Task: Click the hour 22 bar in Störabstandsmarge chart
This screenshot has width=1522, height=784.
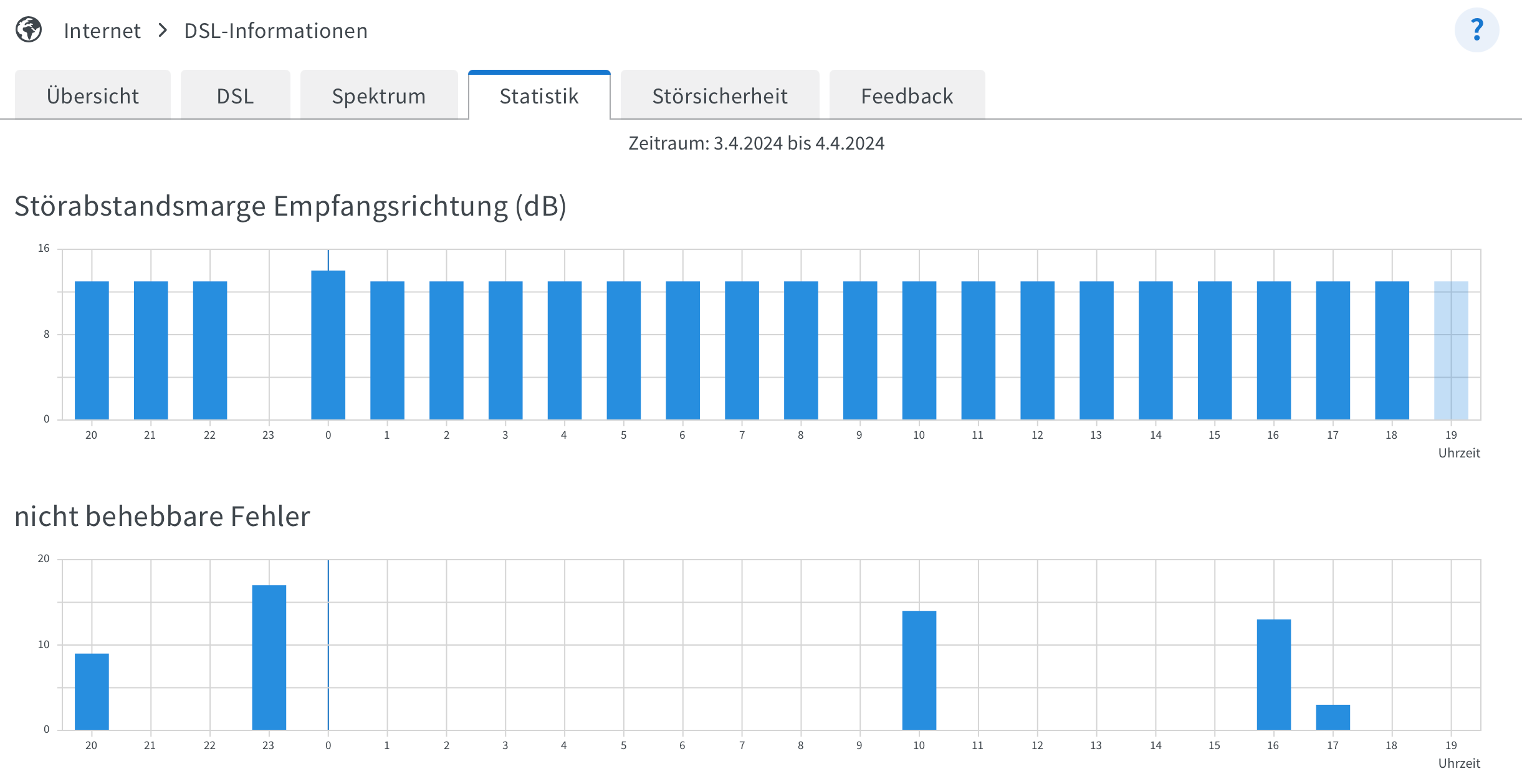Action: (210, 350)
